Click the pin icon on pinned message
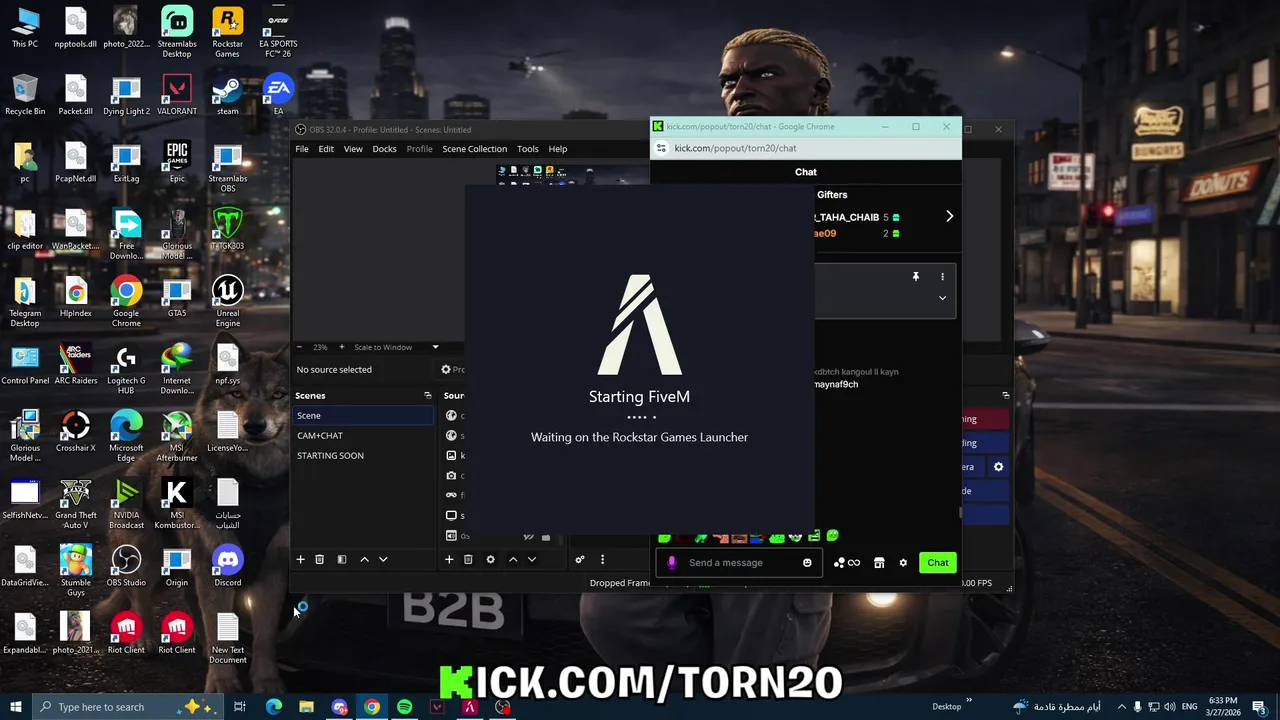1280x720 pixels. 915,277
